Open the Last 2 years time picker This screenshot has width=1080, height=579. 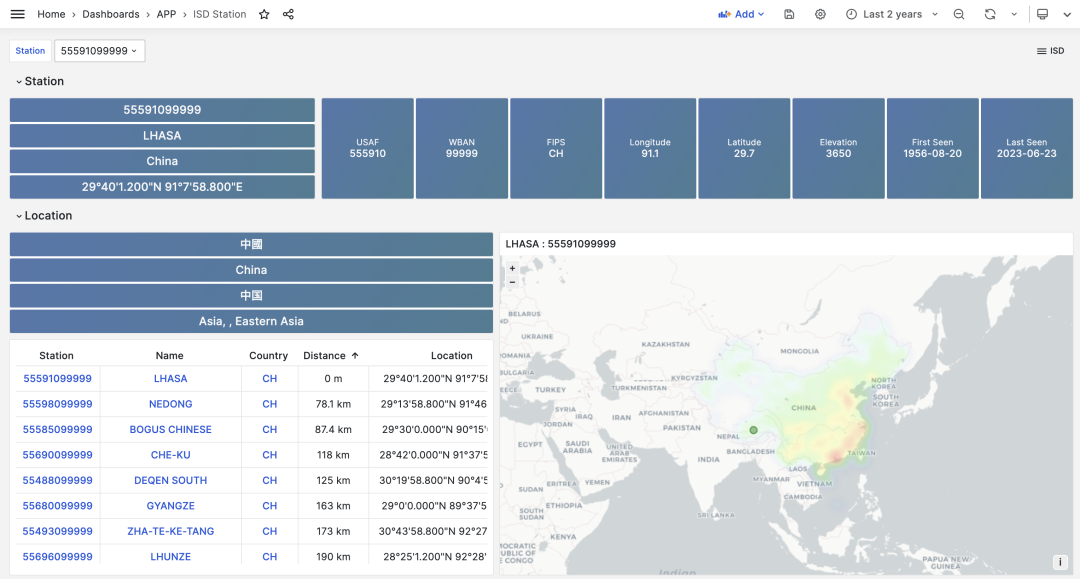(x=892, y=14)
